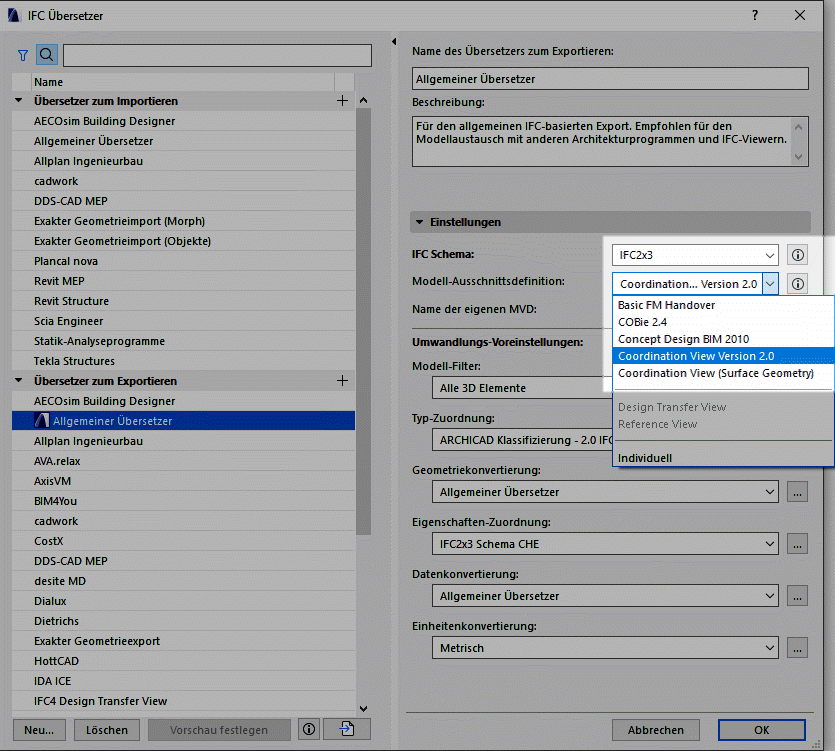Screen dimensions: 835x751
Task: Click the ARCHICAD icon on selected Allgemeiner Übersetzer
Action: (x=42, y=421)
